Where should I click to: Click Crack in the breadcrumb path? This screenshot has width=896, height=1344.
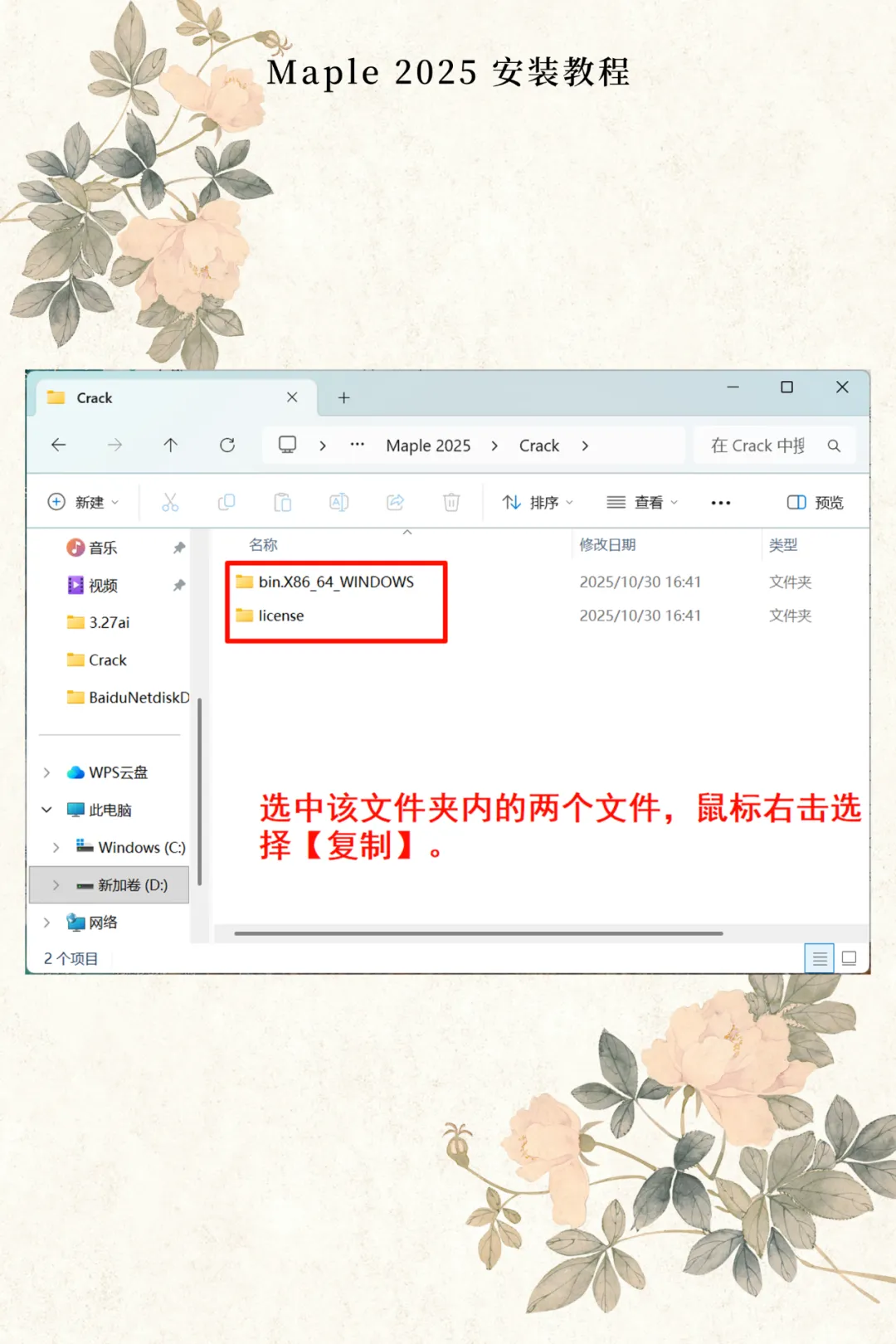pyautogui.click(x=539, y=446)
